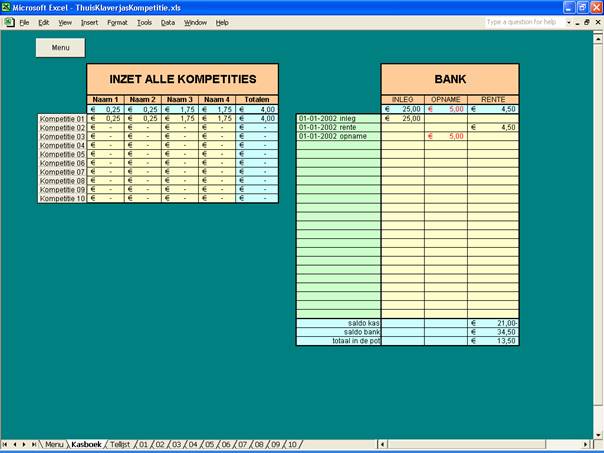Open the File menu
604x453 pixels.
(x=24, y=23)
